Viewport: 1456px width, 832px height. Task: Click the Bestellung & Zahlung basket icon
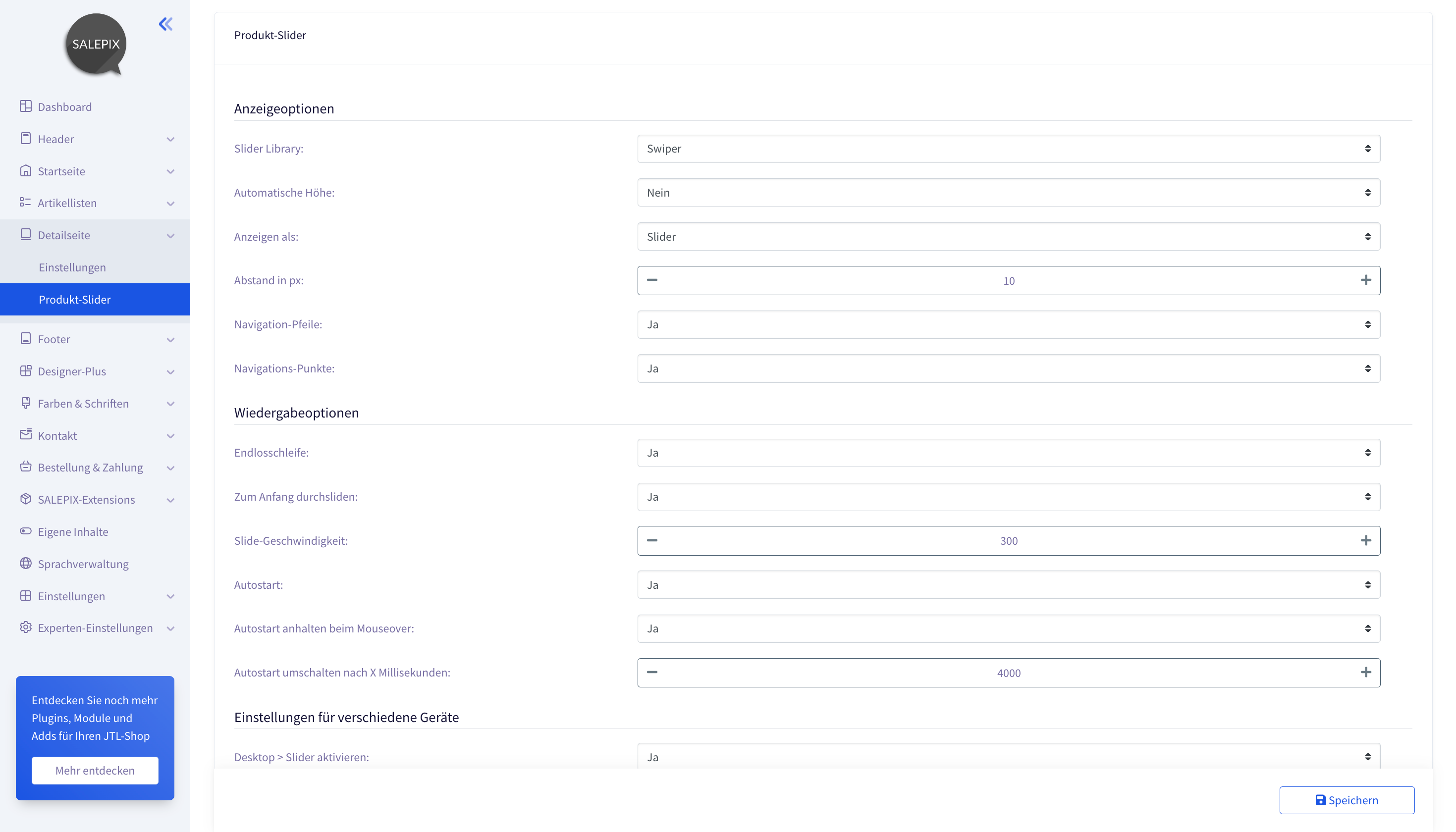pos(26,467)
